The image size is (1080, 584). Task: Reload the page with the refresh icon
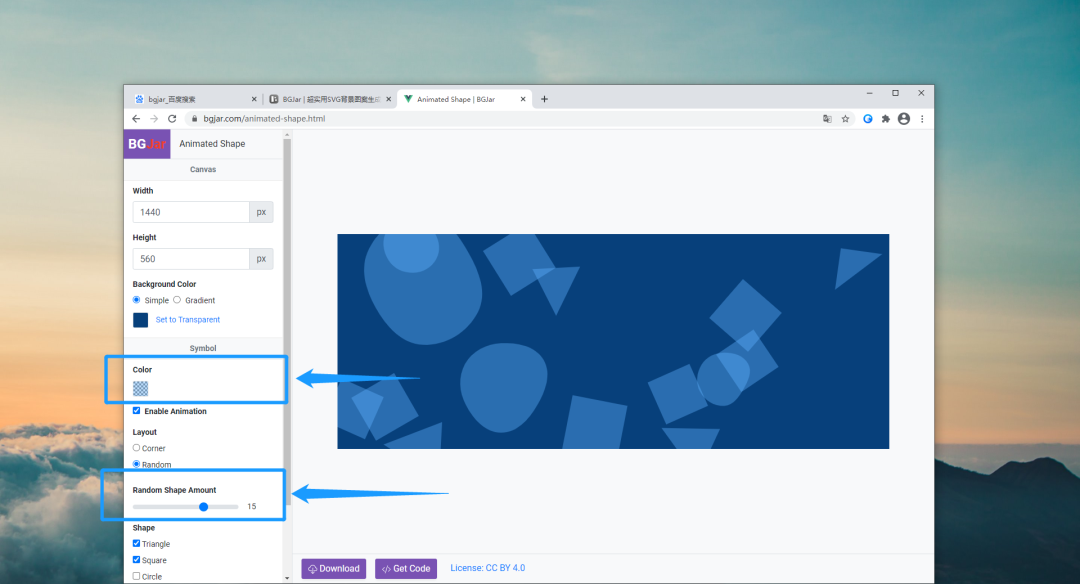(171, 118)
